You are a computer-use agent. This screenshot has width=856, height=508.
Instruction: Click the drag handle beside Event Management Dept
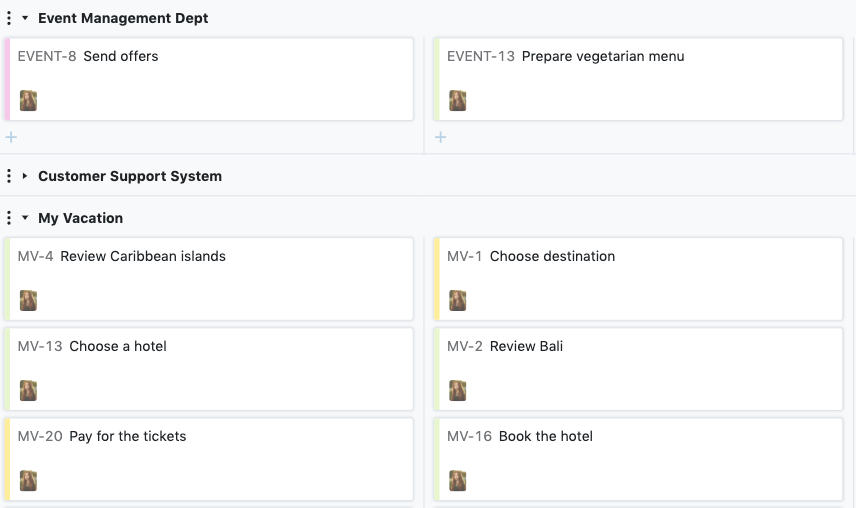pos(9,18)
